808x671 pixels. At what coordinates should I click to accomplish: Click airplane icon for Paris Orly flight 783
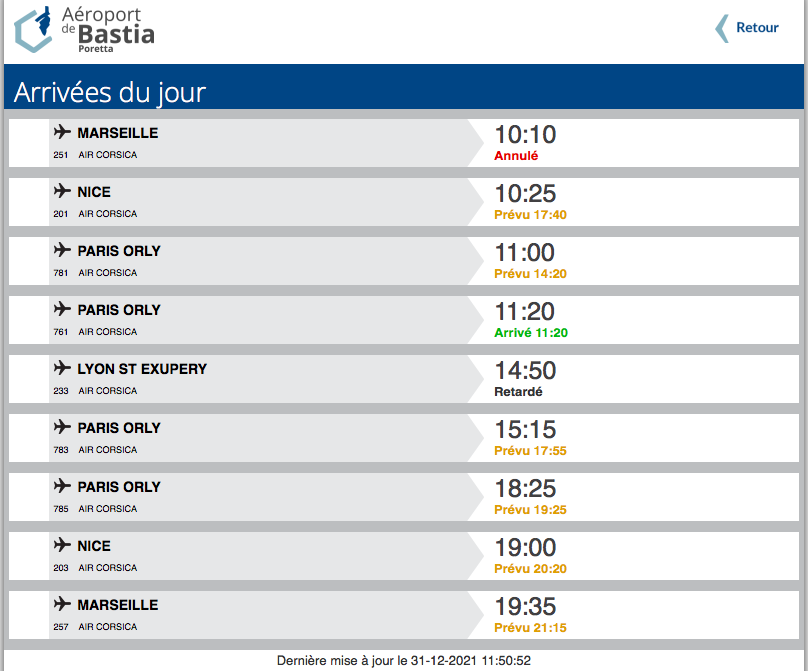62,427
